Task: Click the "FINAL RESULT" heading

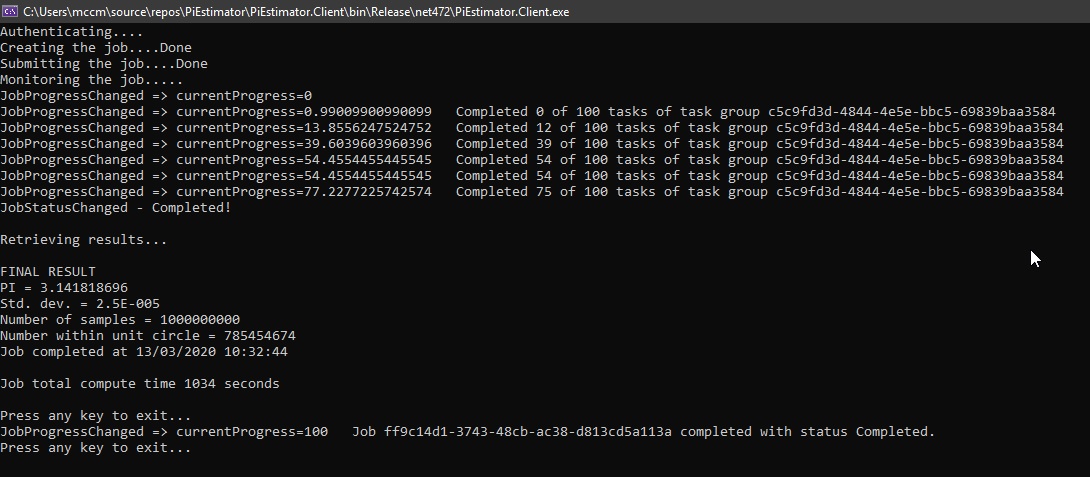Action: [x=48, y=272]
